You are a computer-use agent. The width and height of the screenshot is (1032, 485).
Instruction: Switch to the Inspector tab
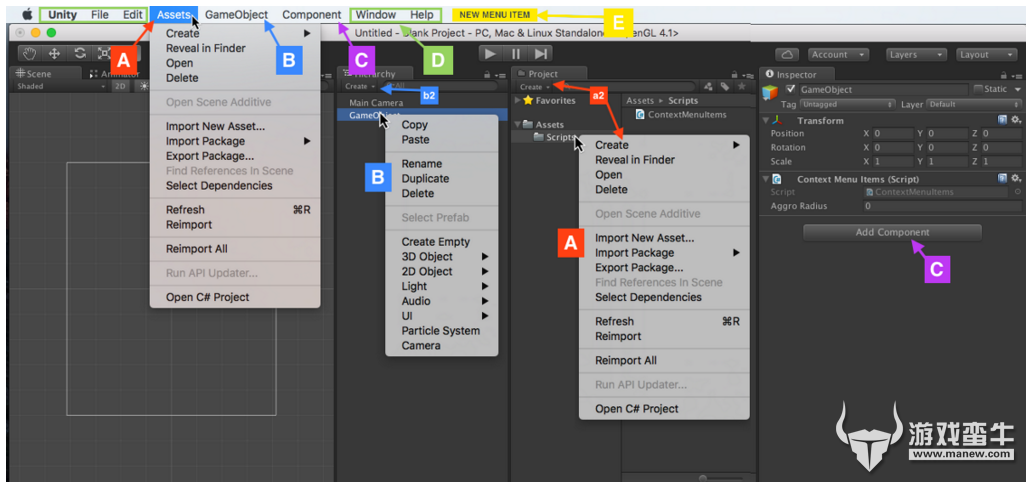coord(796,74)
